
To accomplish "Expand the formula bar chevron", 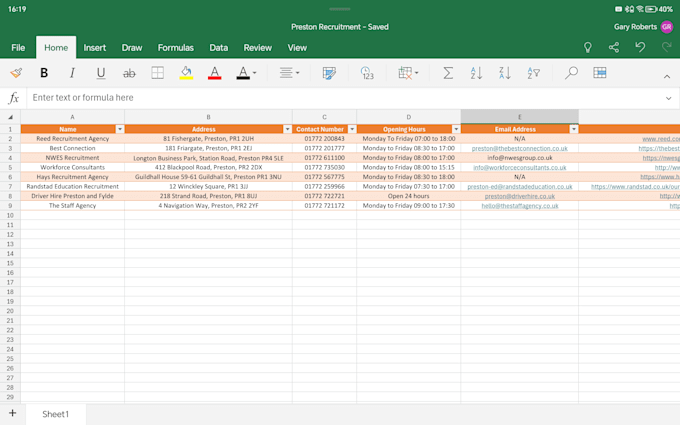I will tap(668, 98).
